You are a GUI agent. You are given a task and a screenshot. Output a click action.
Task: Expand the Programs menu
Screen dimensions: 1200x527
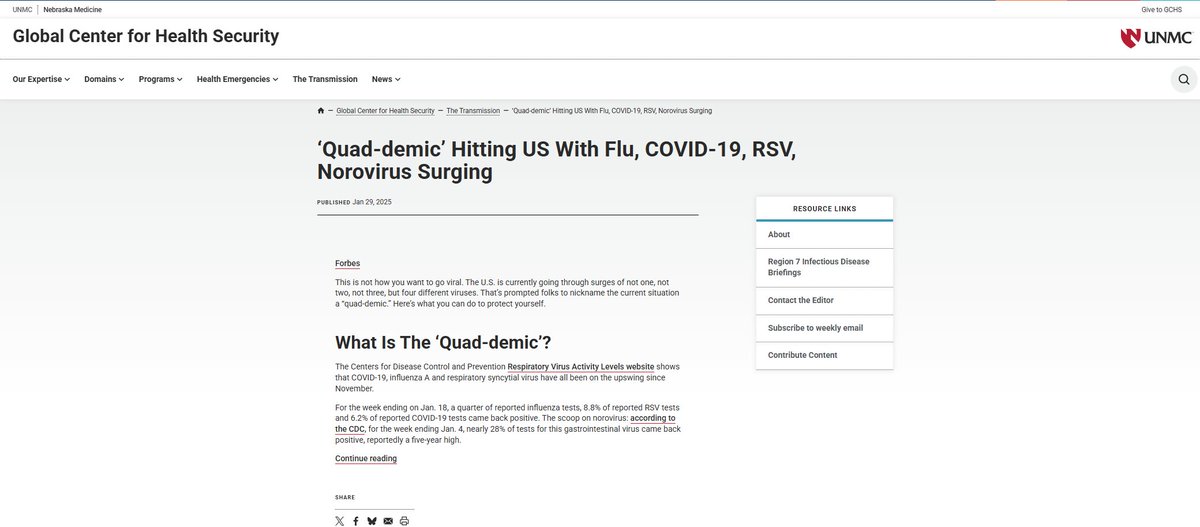160,79
